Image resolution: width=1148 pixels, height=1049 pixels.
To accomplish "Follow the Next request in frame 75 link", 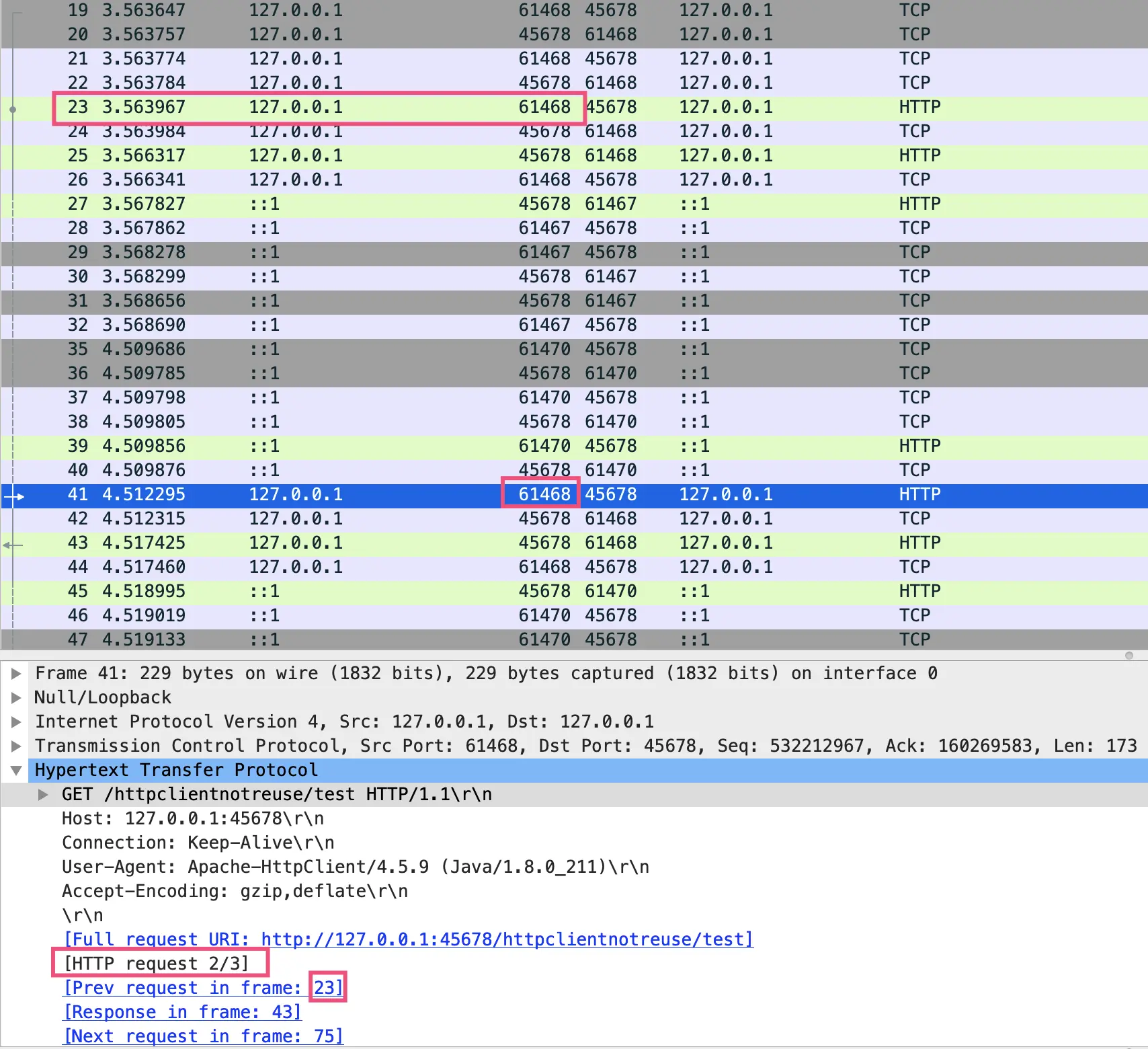I will point(203,1036).
